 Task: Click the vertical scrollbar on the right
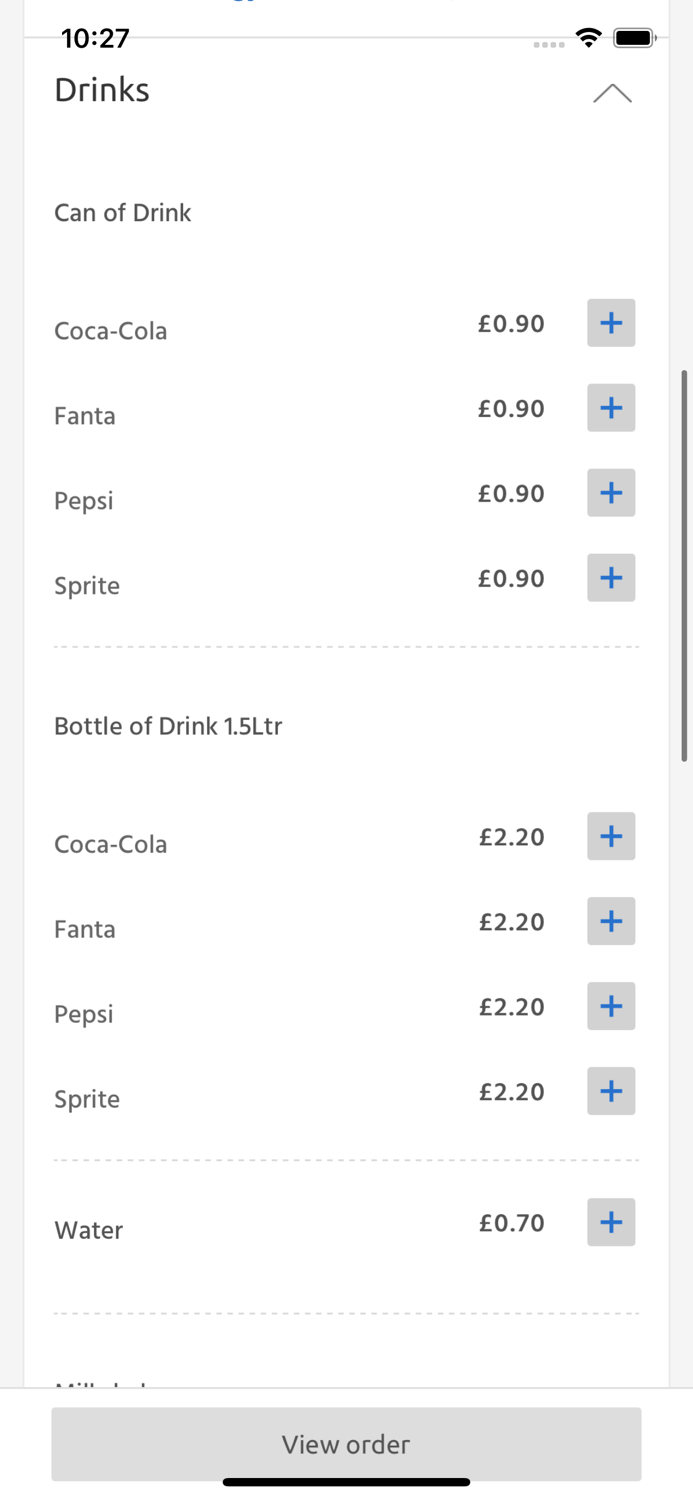tap(684, 565)
